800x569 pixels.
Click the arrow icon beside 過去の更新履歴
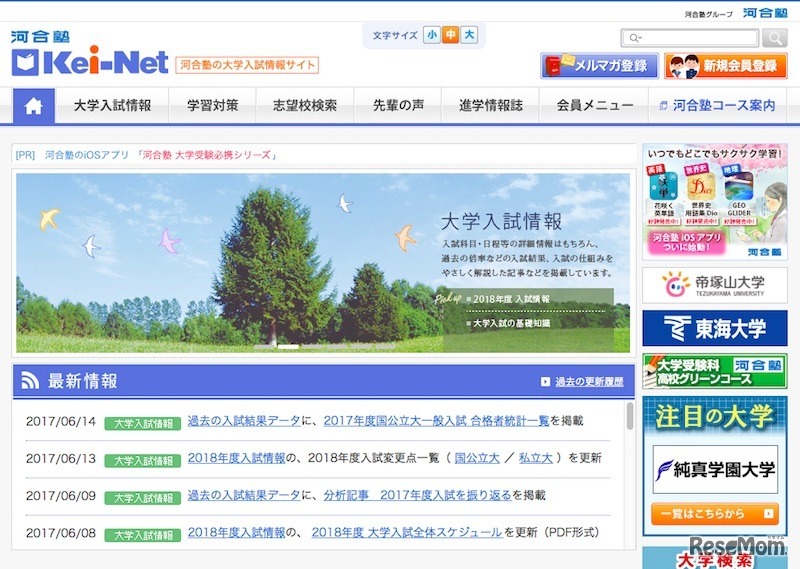pyautogui.click(x=545, y=381)
